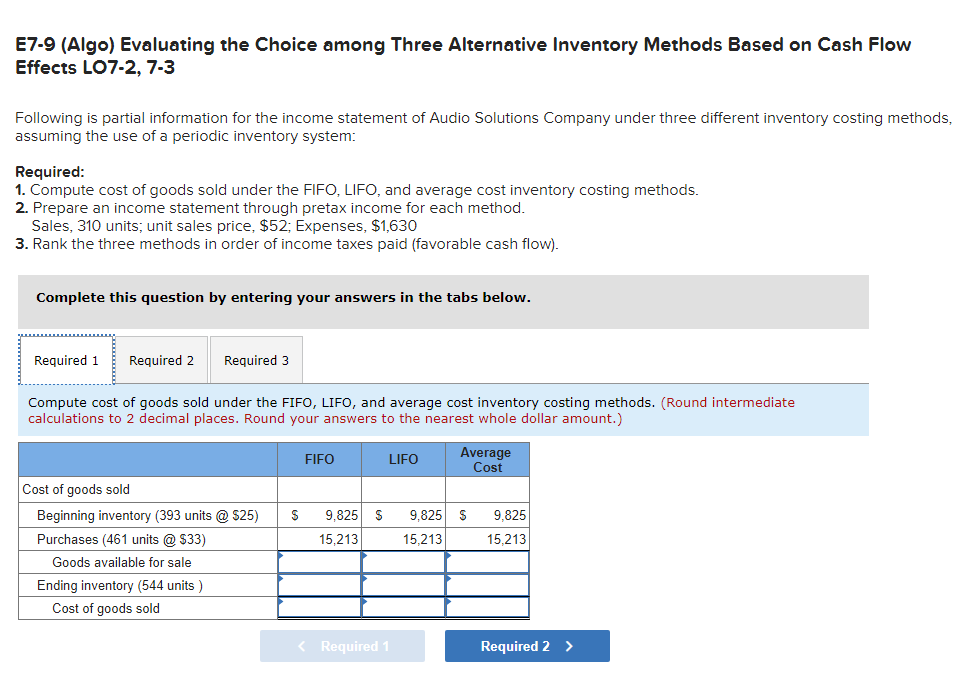Click the LIFO Cost of goods sold cell
The image size is (966, 679).
pos(403,608)
